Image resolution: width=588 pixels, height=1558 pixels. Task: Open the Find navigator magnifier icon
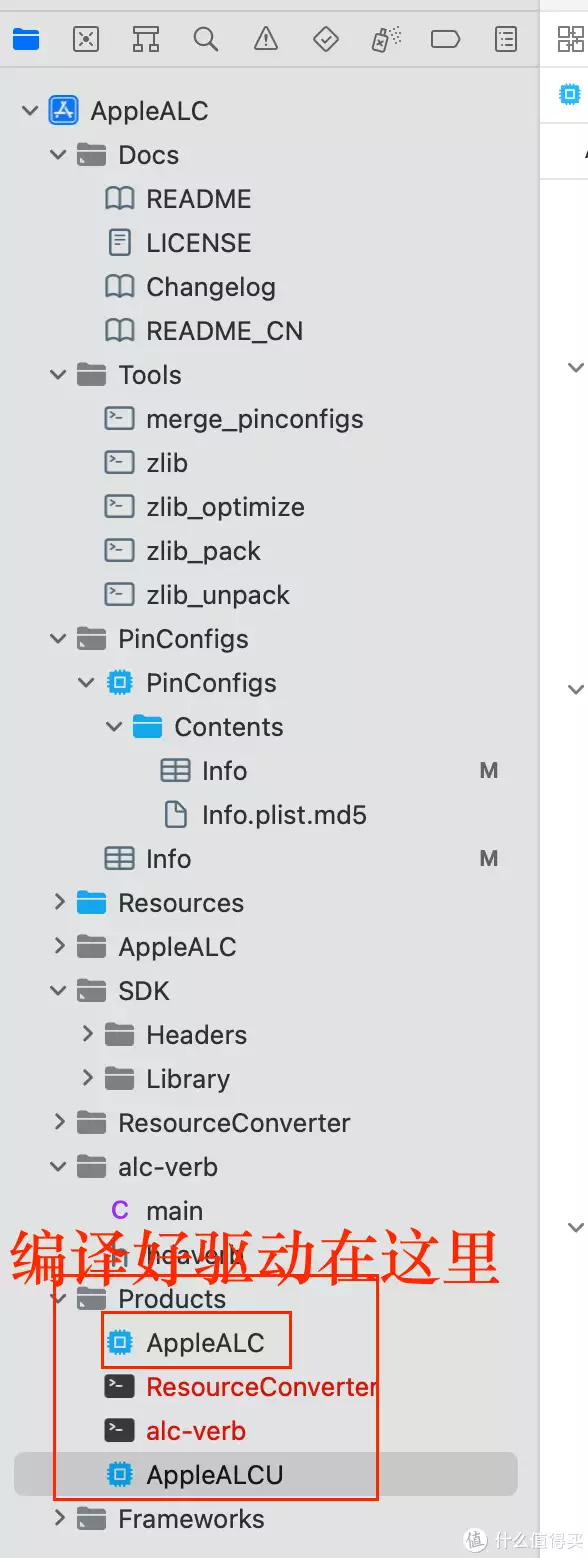pos(206,39)
